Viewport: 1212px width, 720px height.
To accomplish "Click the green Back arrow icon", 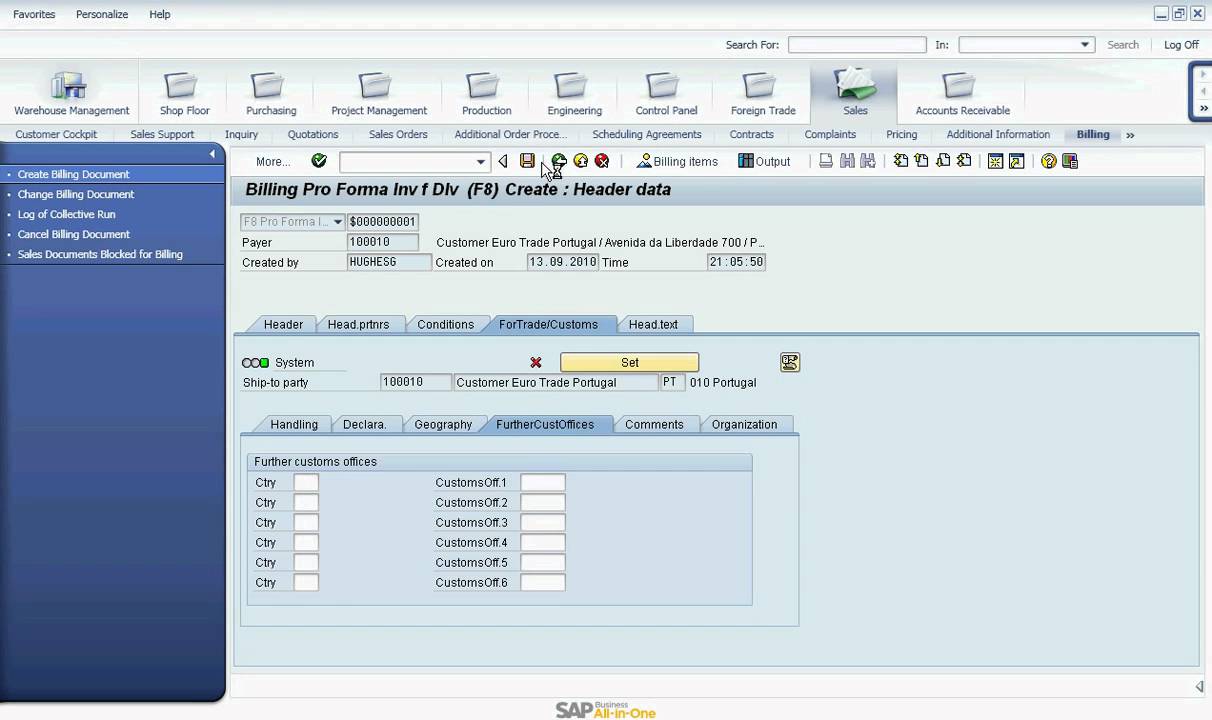I will click(559, 161).
